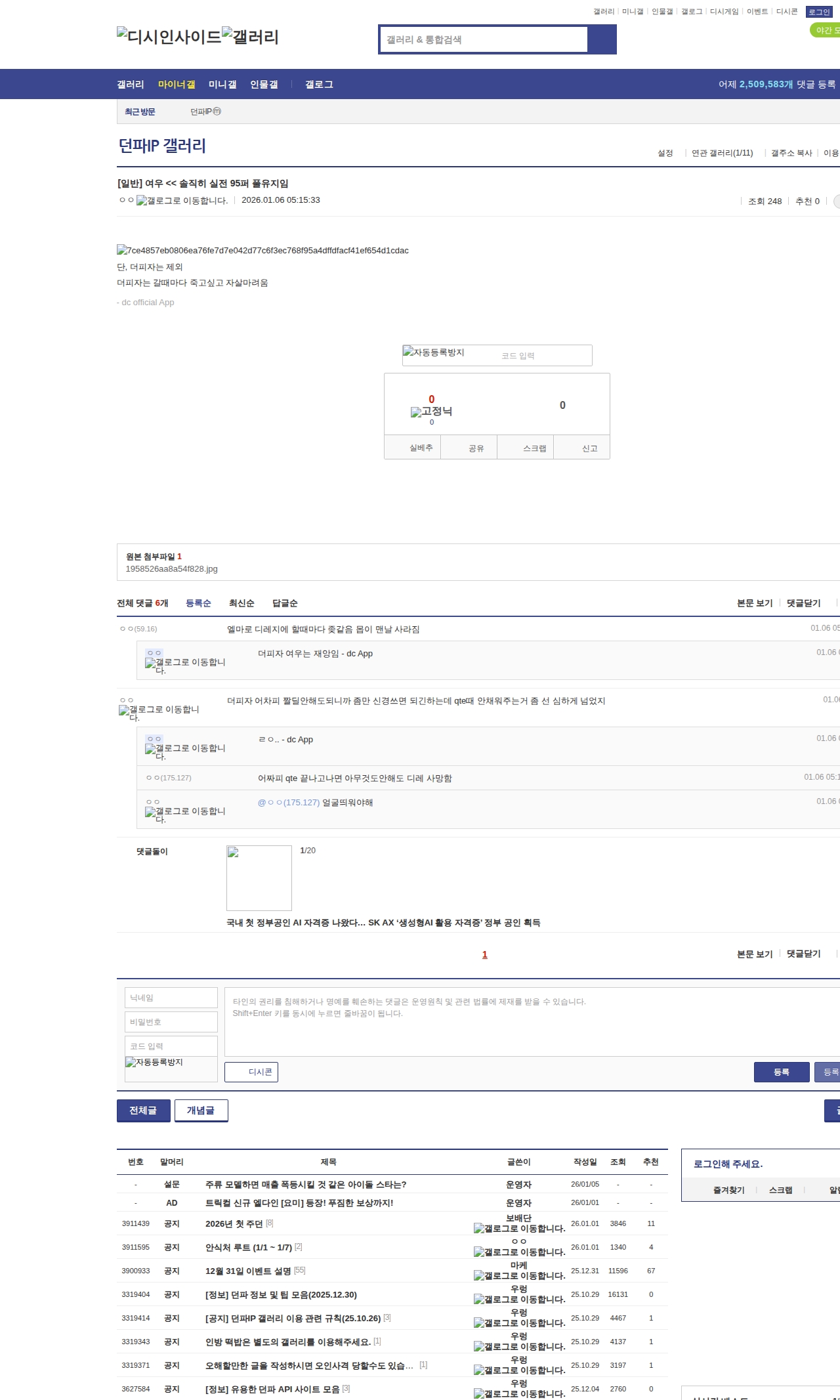
Task: Sort comments by 최신순
Action: pyautogui.click(x=241, y=603)
